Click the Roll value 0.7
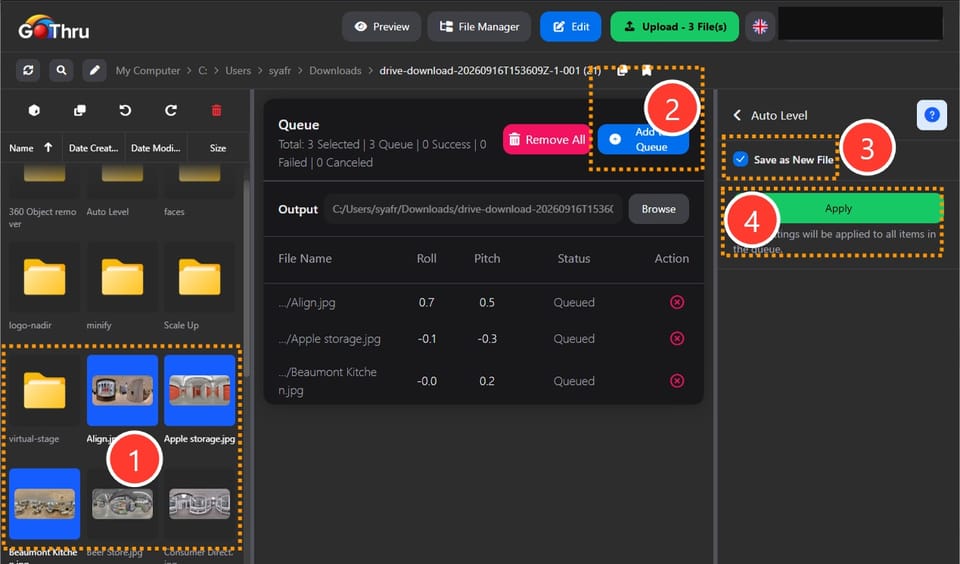This screenshot has height=564, width=960. pyautogui.click(x=426, y=303)
